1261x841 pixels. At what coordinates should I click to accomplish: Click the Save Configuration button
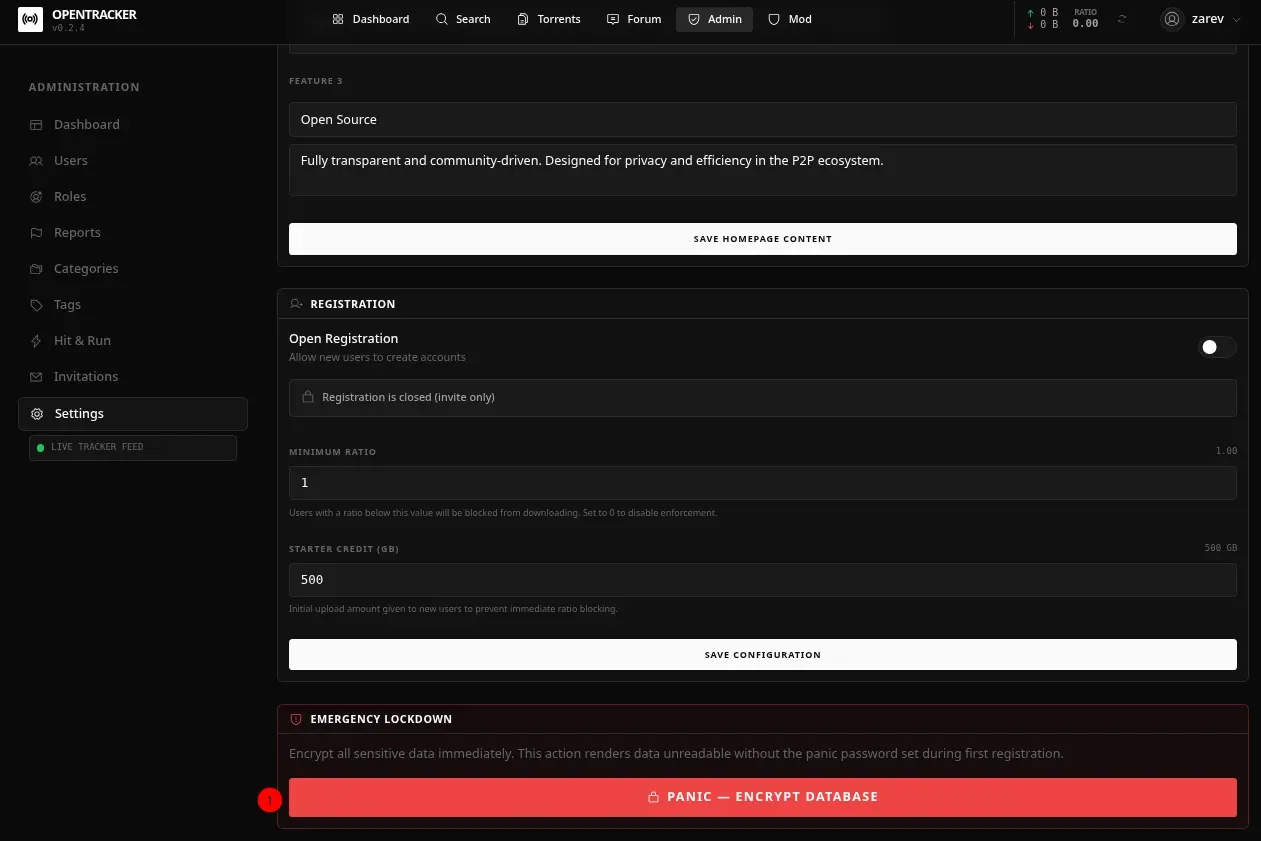tap(762, 655)
